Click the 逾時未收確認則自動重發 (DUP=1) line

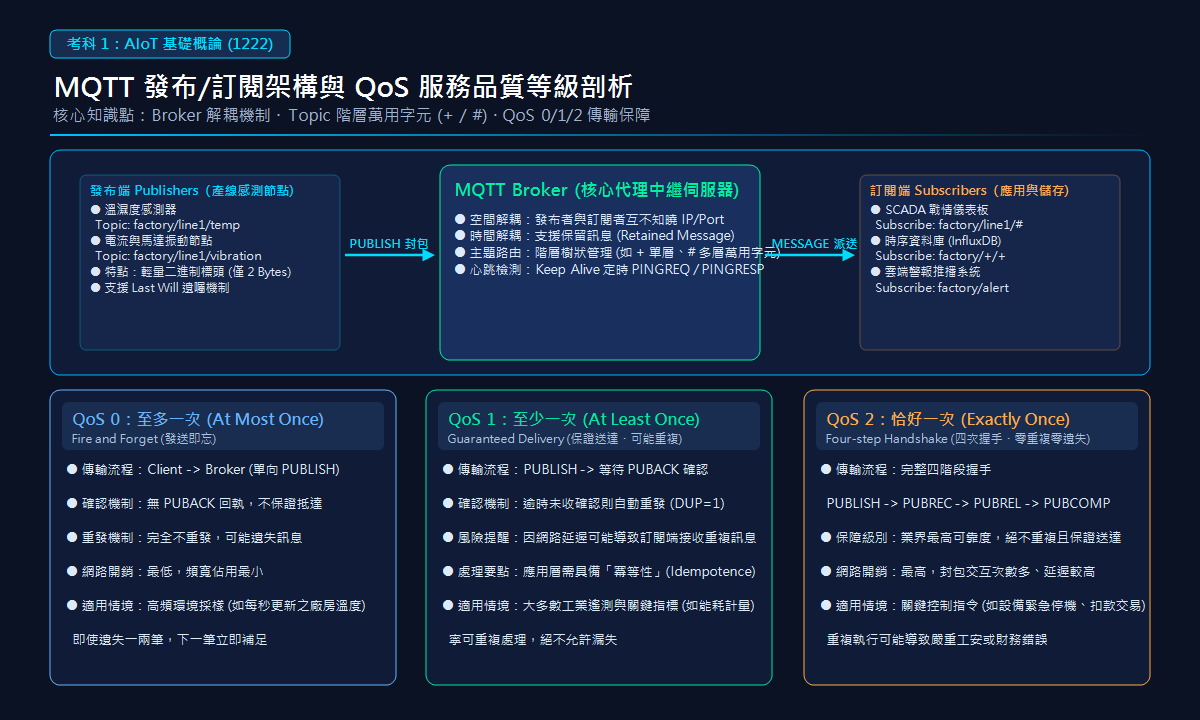pyautogui.click(x=583, y=503)
